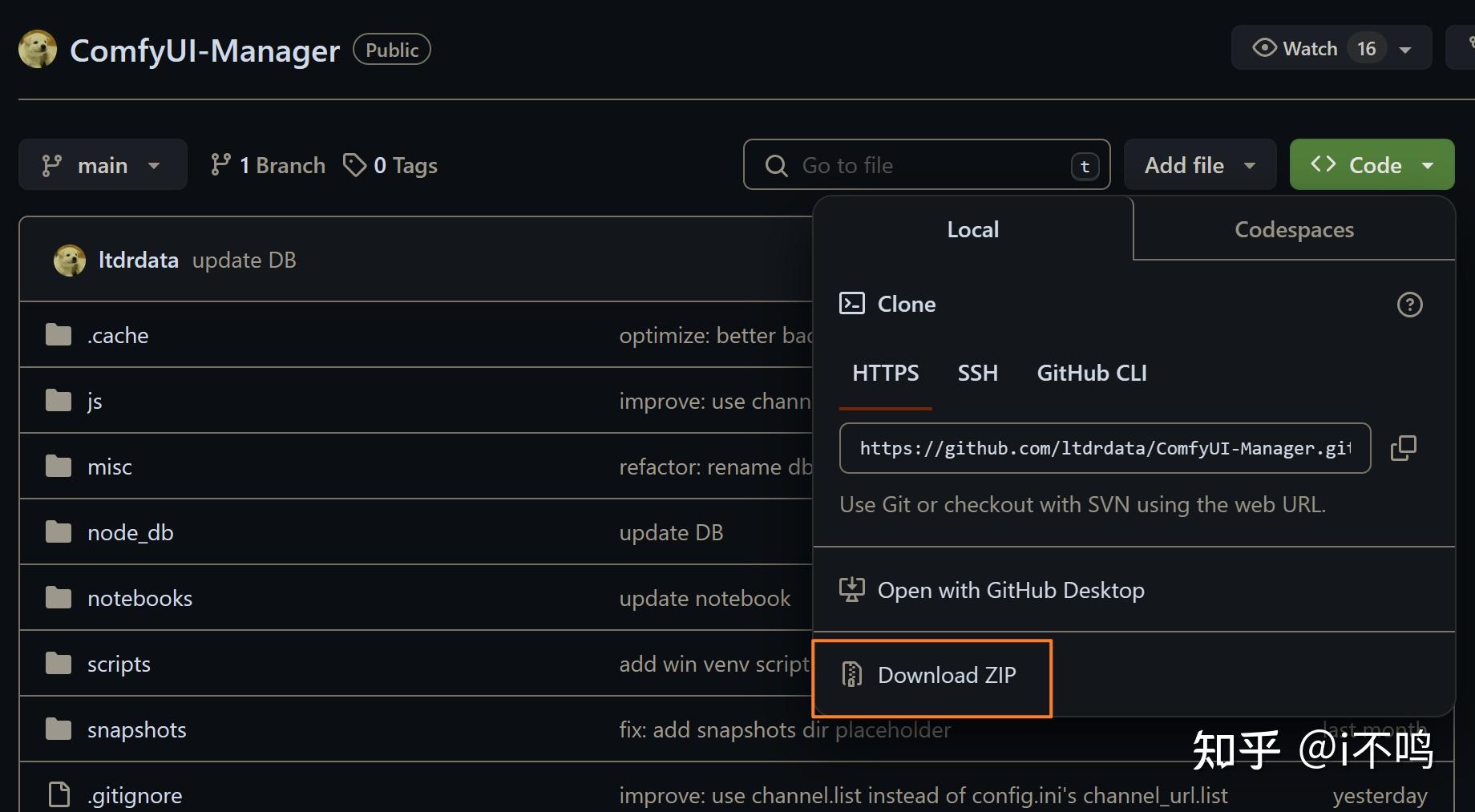Toggle the green Code button
This screenshot has width=1475, height=812.
click(1372, 165)
